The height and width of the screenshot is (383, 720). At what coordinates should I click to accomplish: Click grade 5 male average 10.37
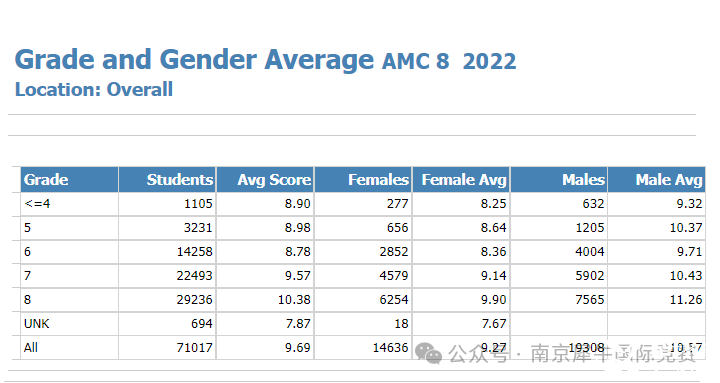(686, 228)
